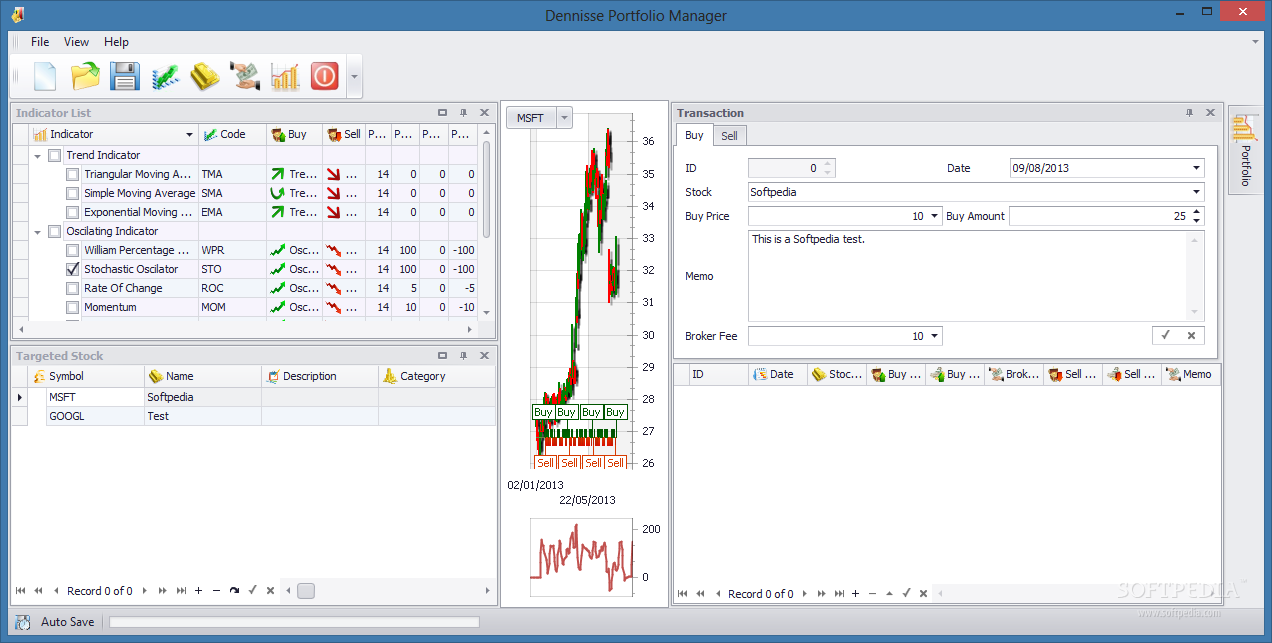Open the Broker Fee dropdown arrow
The image size is (1272, 643).
click(x=934, y=336)
